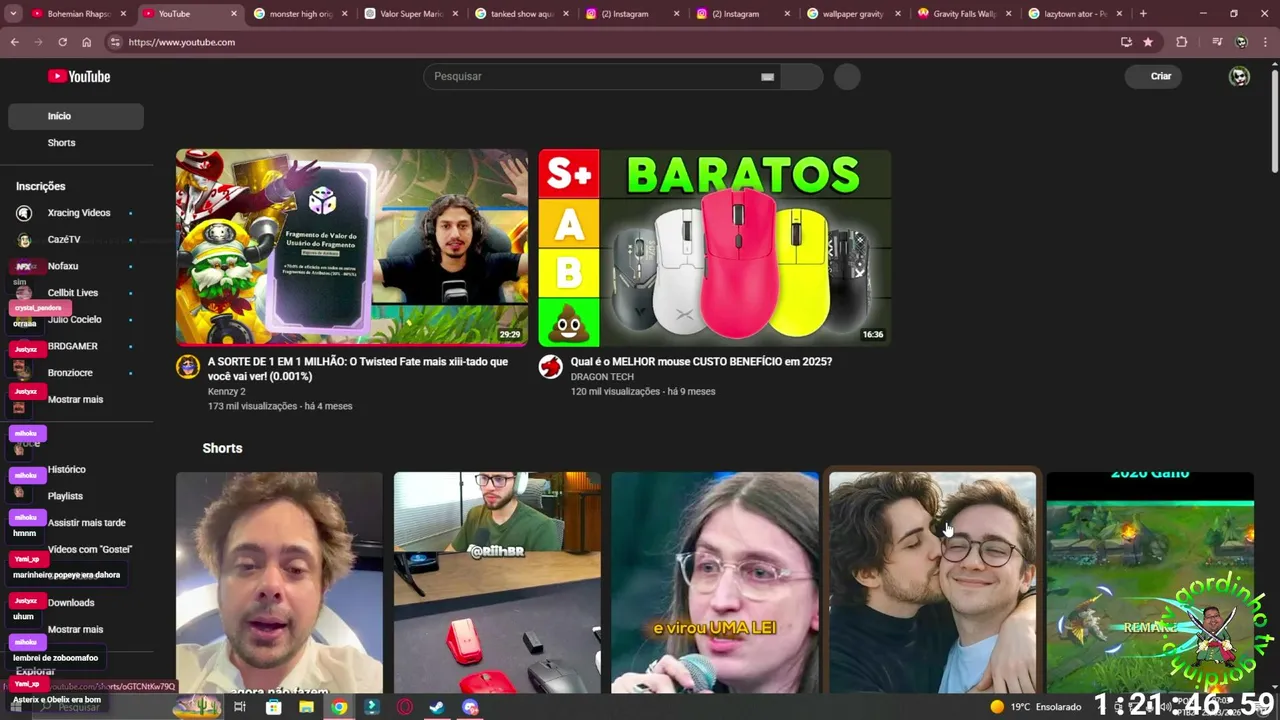1280x720 pixels.
Task: Click the YouTube logo
Action: (x=79, y=76)
